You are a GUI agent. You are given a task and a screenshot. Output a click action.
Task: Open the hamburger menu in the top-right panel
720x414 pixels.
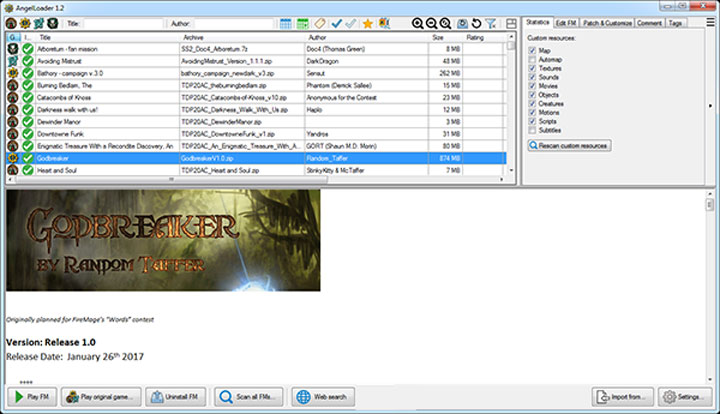[x=710, y=22]
